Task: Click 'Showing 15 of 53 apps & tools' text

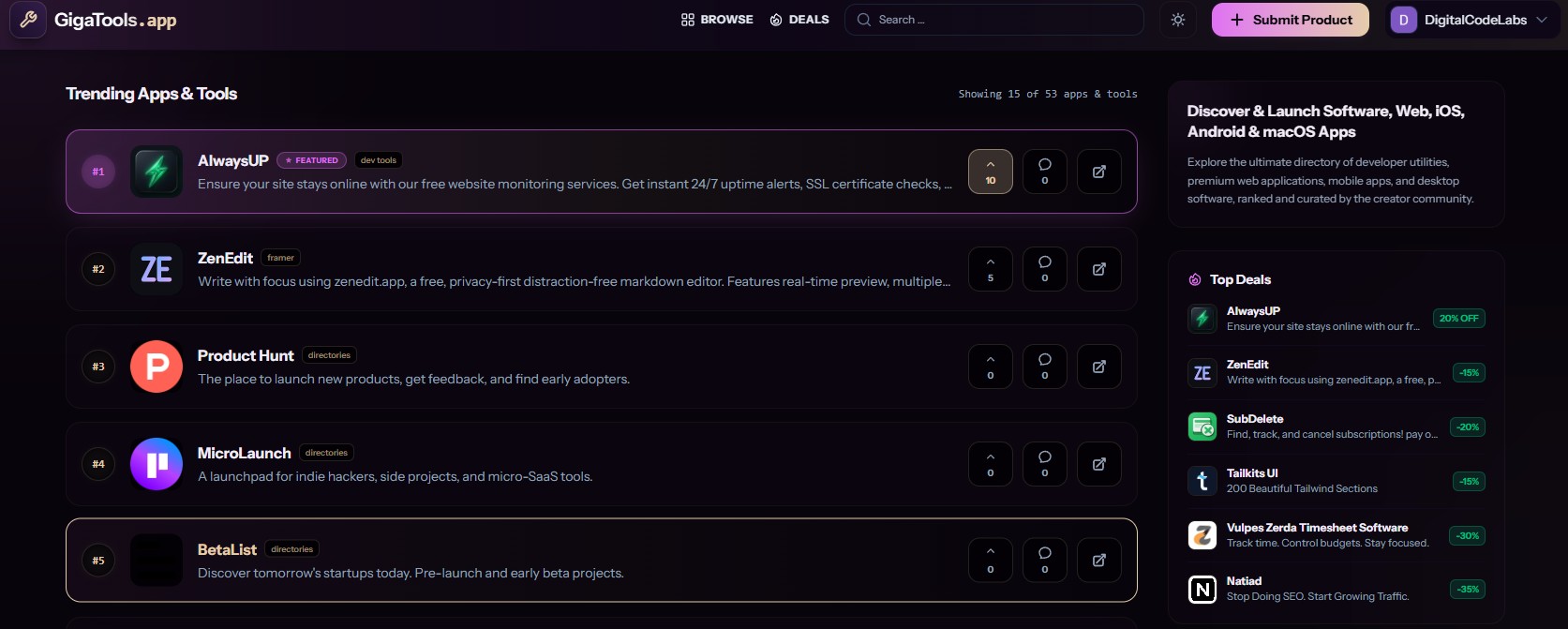Action: click(1048, 94)
